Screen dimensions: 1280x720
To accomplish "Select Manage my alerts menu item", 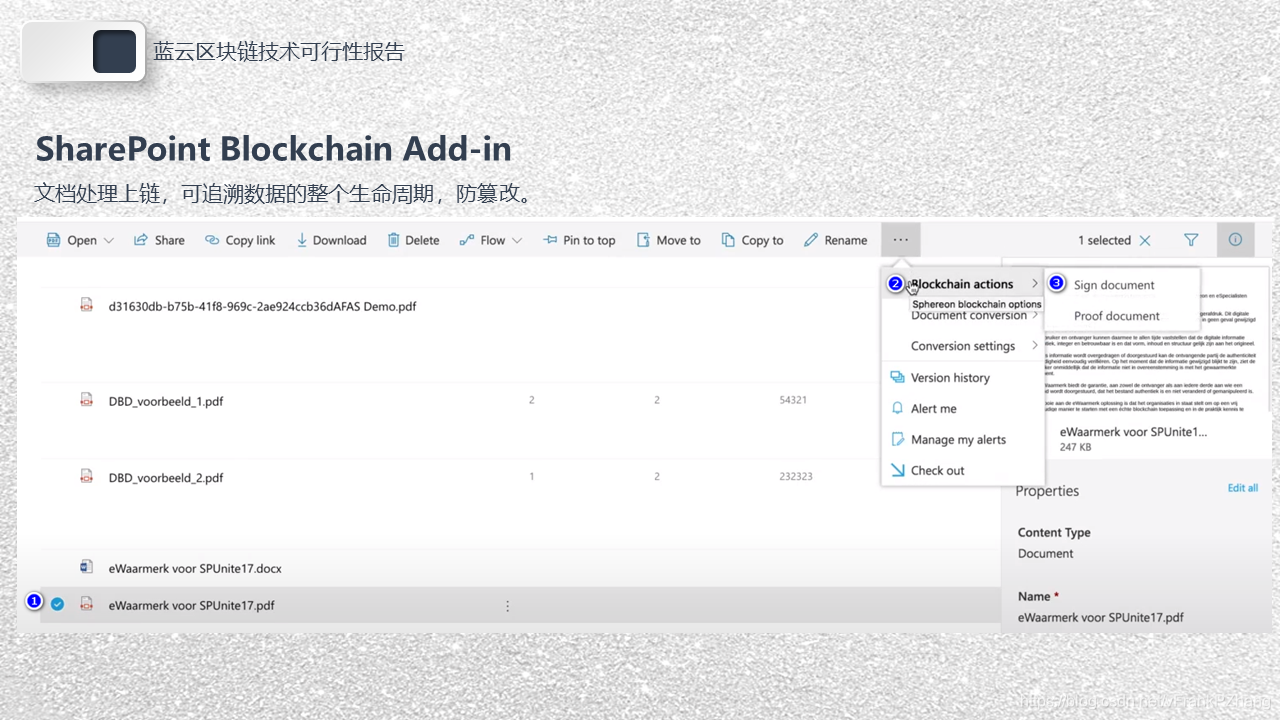I will (962, 440).
